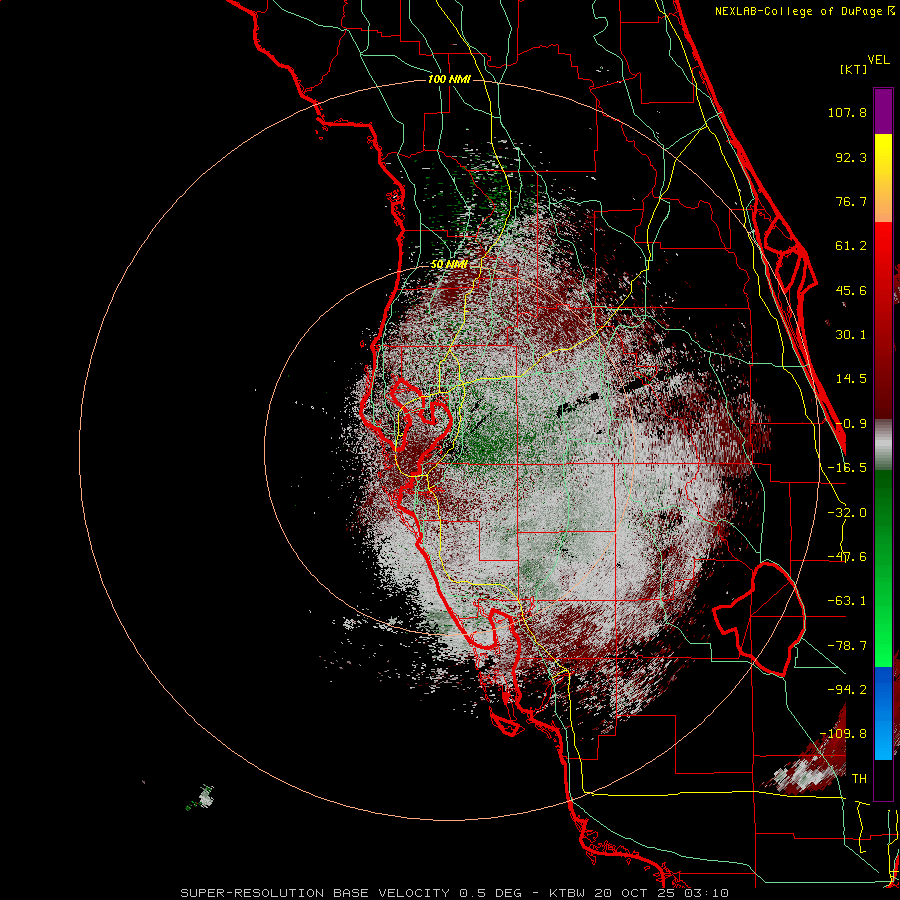The height and width of the screenshot is (900, 900).
Task: Click the -0.9 velocity scale value
Action: click(851, 424)
